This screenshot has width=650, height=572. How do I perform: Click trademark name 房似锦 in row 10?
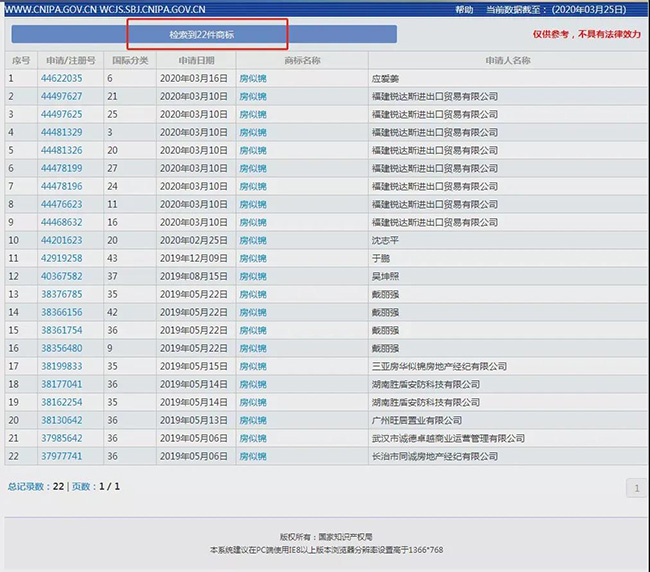pos(253,240)
